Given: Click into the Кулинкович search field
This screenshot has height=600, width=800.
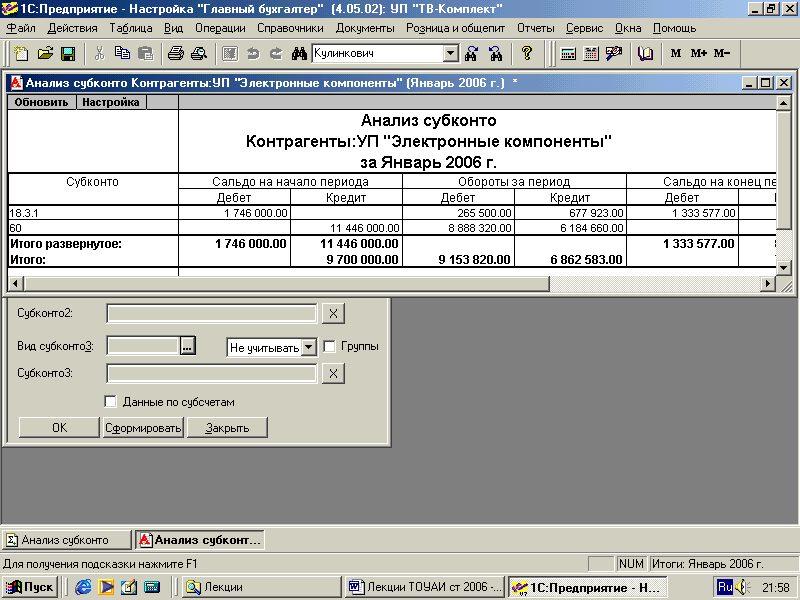Looking at the screenshot, I should click(x=377, y=53).
